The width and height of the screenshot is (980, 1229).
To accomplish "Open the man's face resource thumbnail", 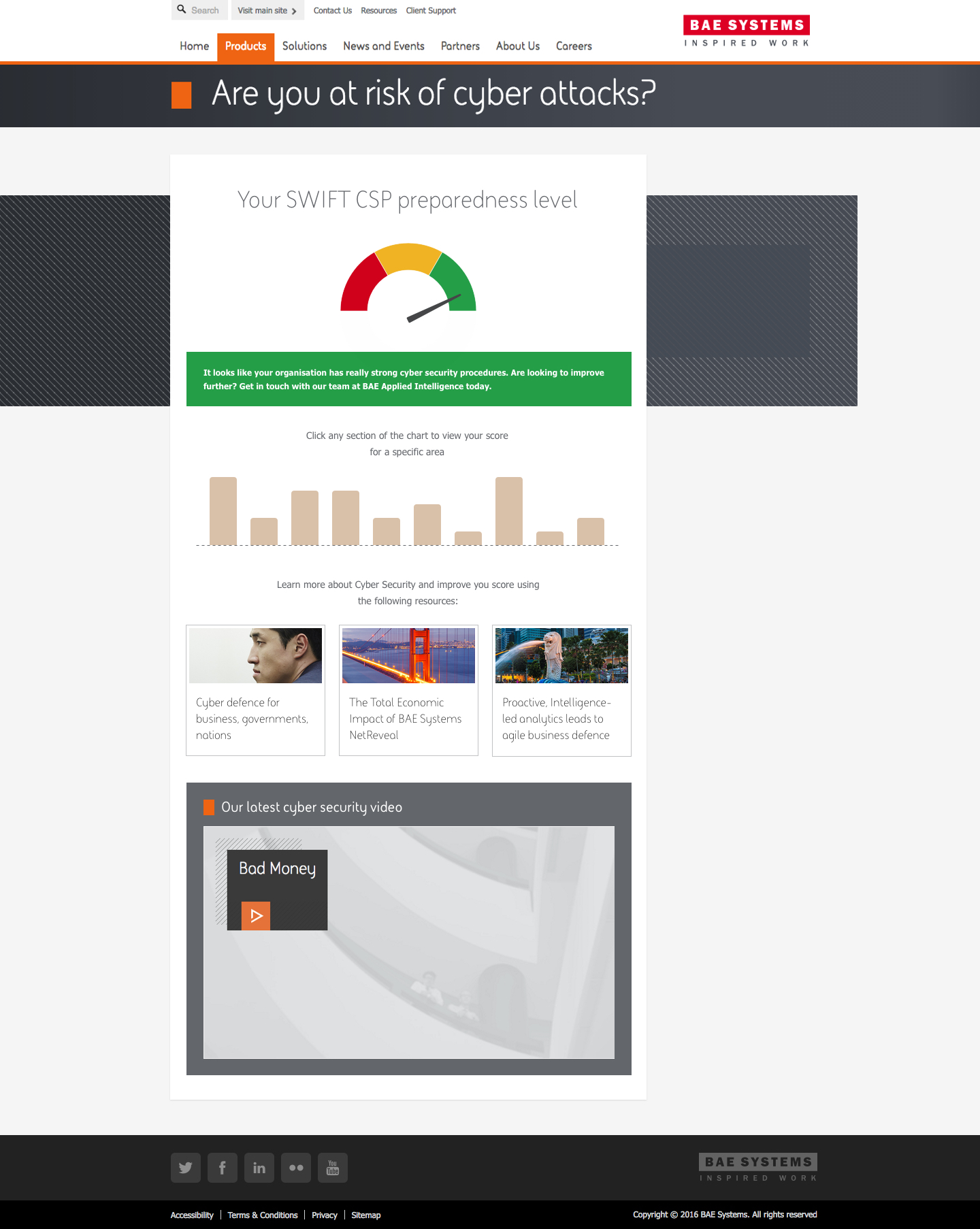I will [255, 655].
